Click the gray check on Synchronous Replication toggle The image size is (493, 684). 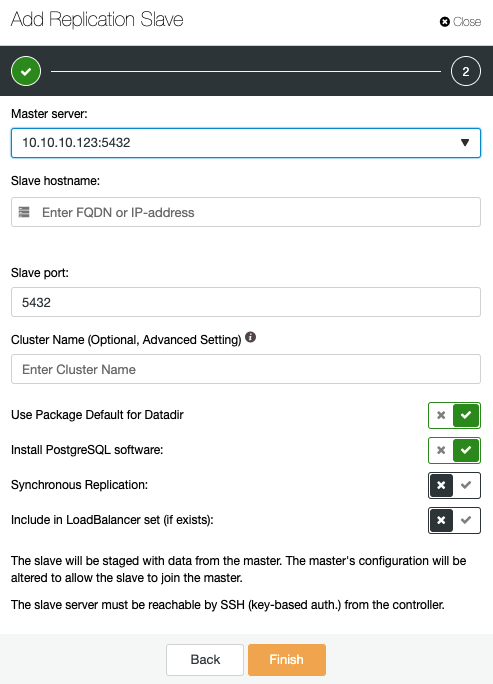click(x=466, y=485)
